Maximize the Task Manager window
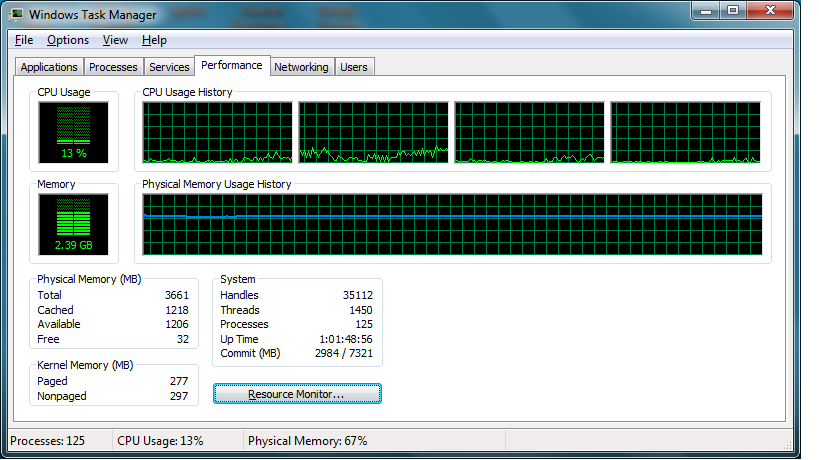This screenshot has width=819, height=460. 733,10
